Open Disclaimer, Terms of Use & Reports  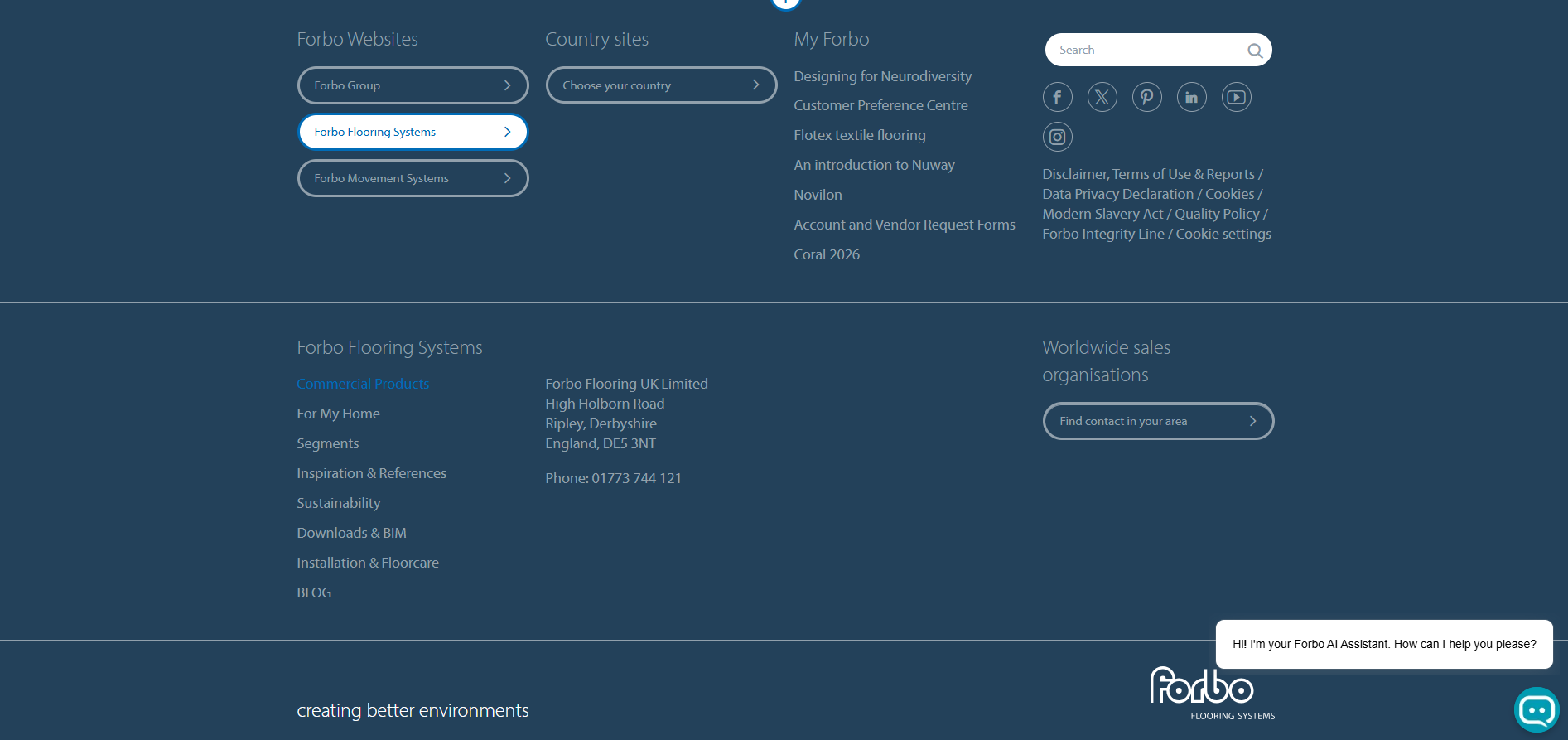click(x=1149, y=174)
